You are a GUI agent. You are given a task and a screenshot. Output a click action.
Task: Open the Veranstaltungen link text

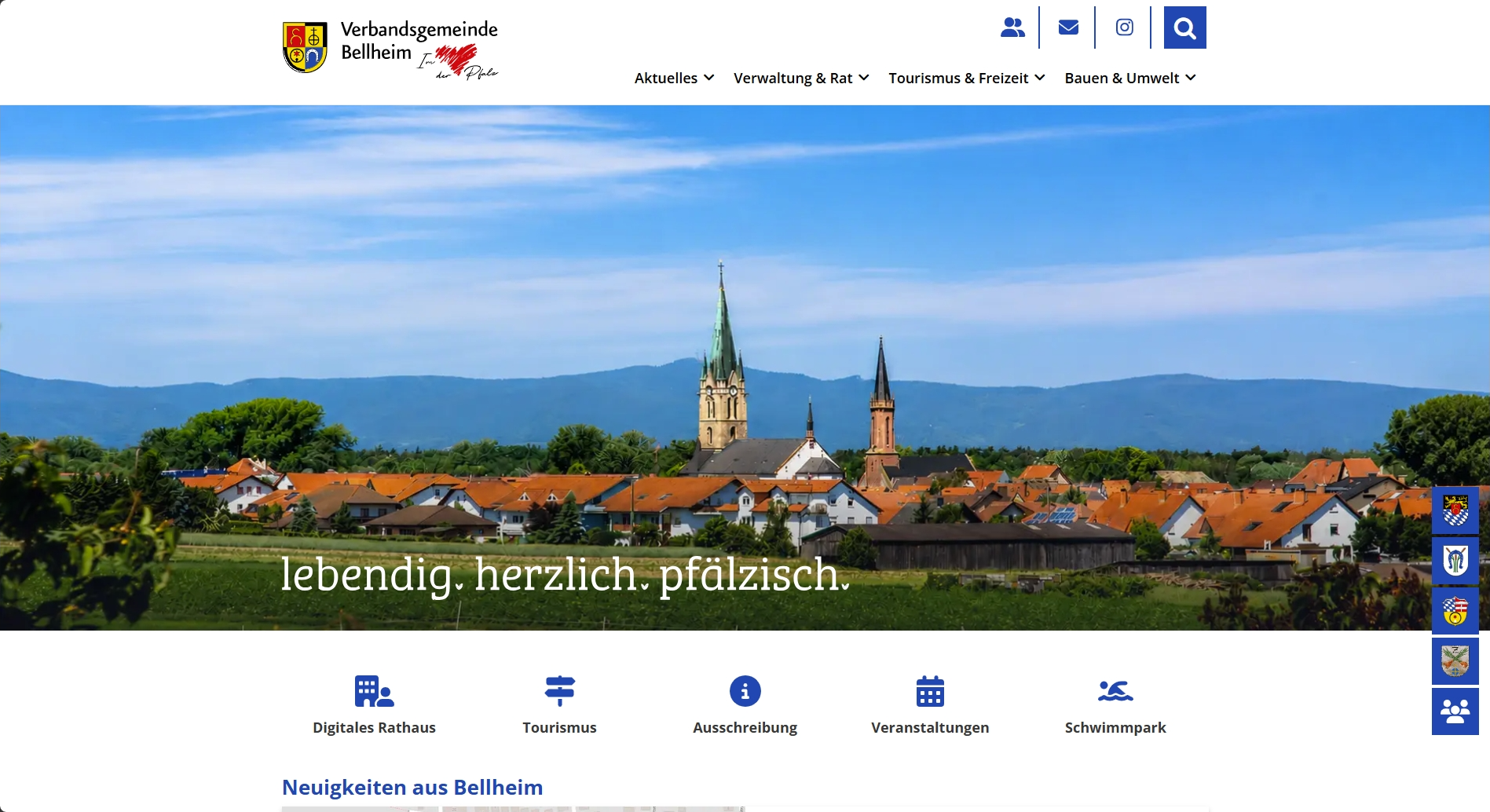(930, 727)
